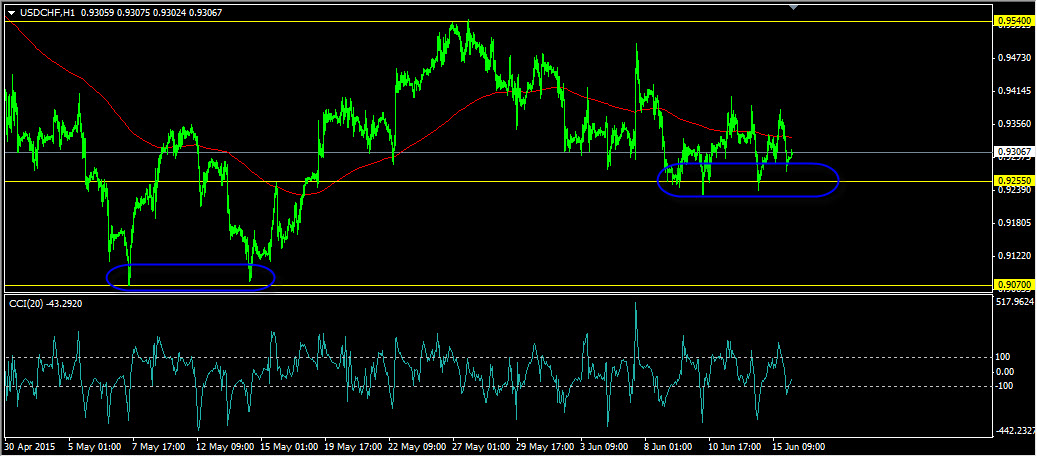Click the 0.94730 price scale value
The height and width of the screenshot is (457, 1037).
[1013, 59]
